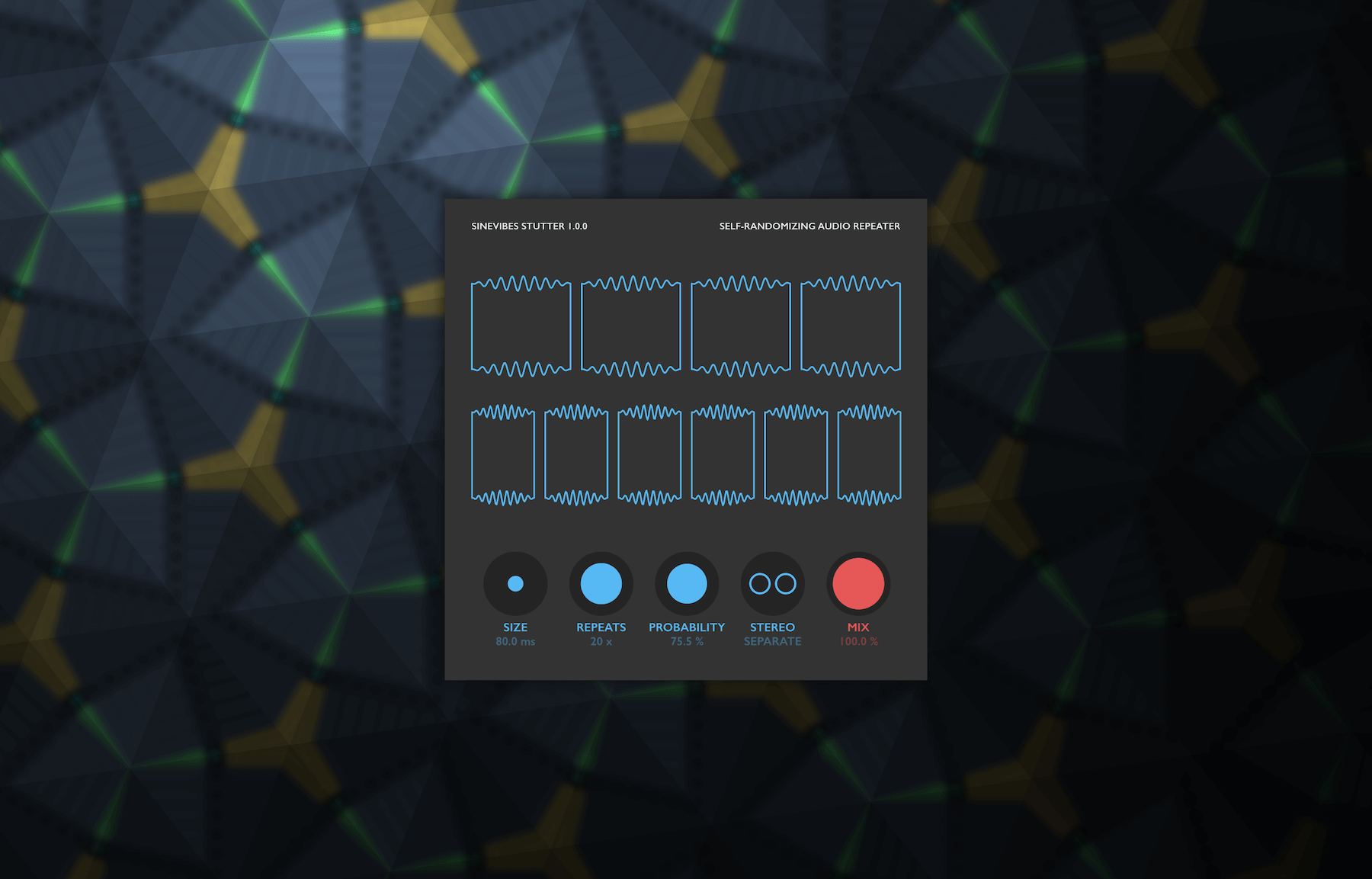Click the 100.0 % mix value
The width and height of the screenshot is (1372, 879).
pos(859,642)
